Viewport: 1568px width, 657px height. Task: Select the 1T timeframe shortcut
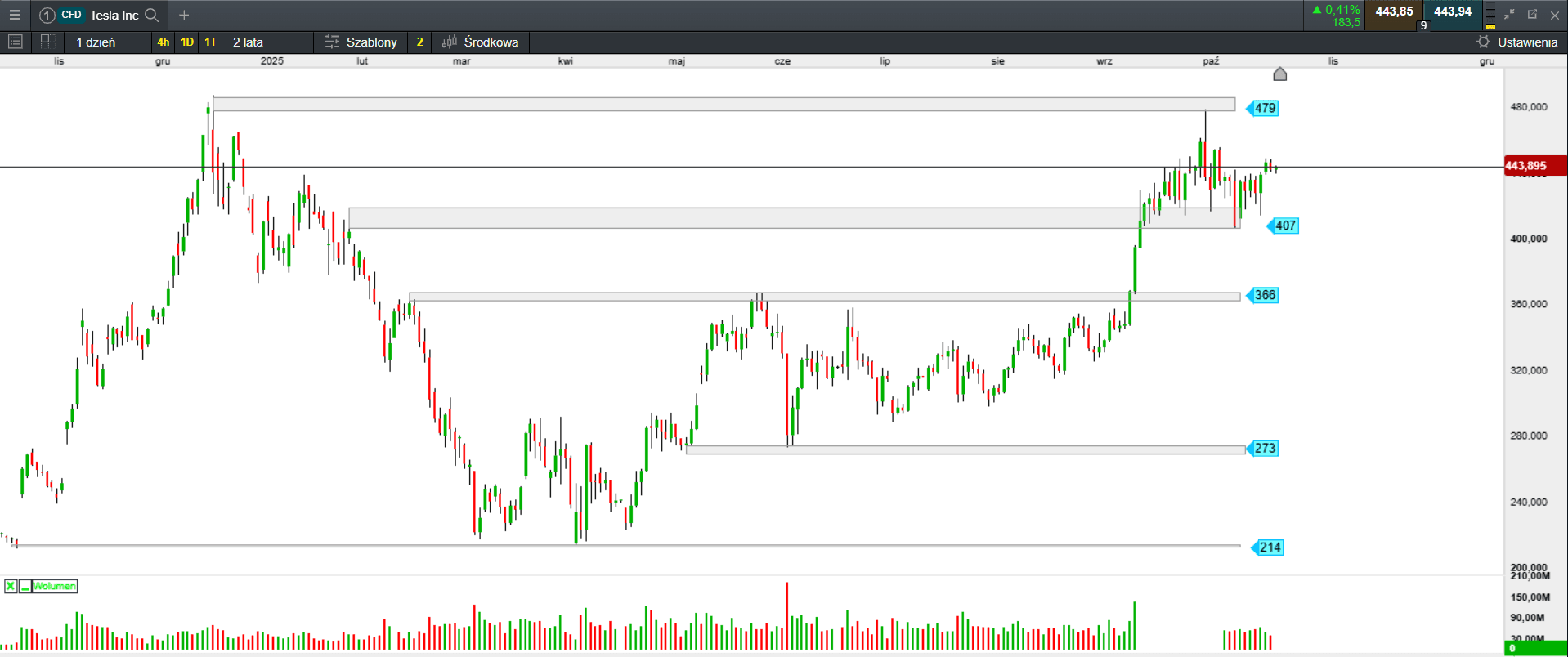coord(211,42)
